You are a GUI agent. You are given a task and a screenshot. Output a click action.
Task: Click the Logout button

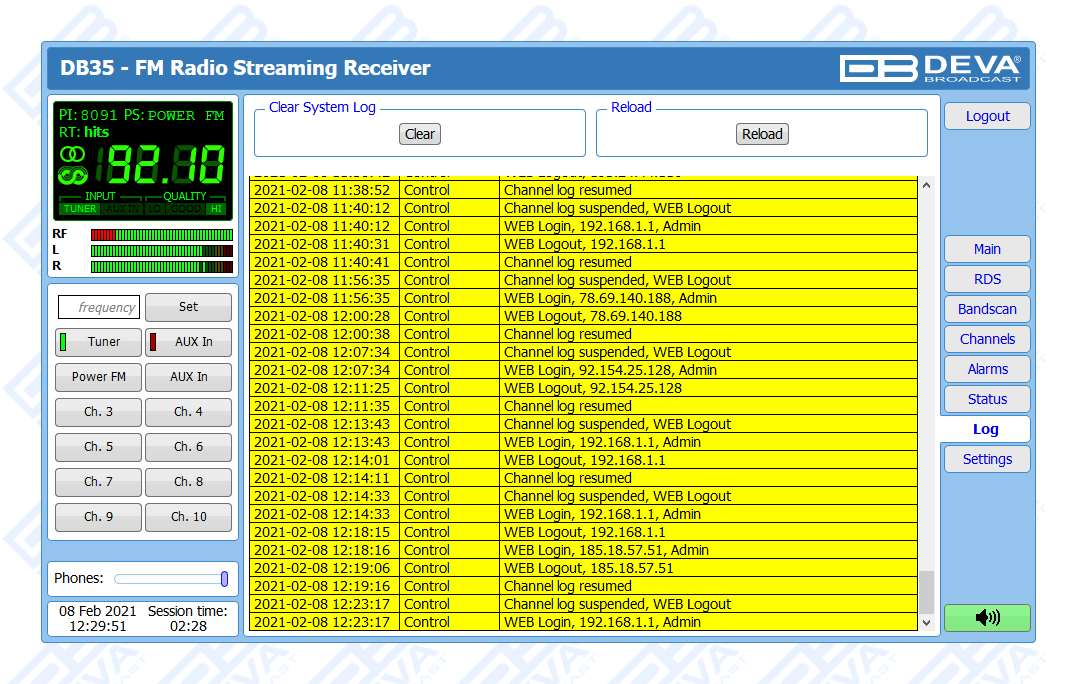986,116
